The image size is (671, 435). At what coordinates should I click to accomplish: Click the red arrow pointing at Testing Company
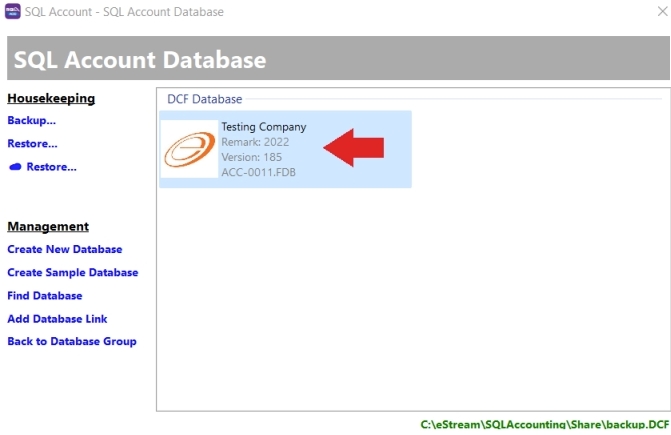[x=353, y=148]
